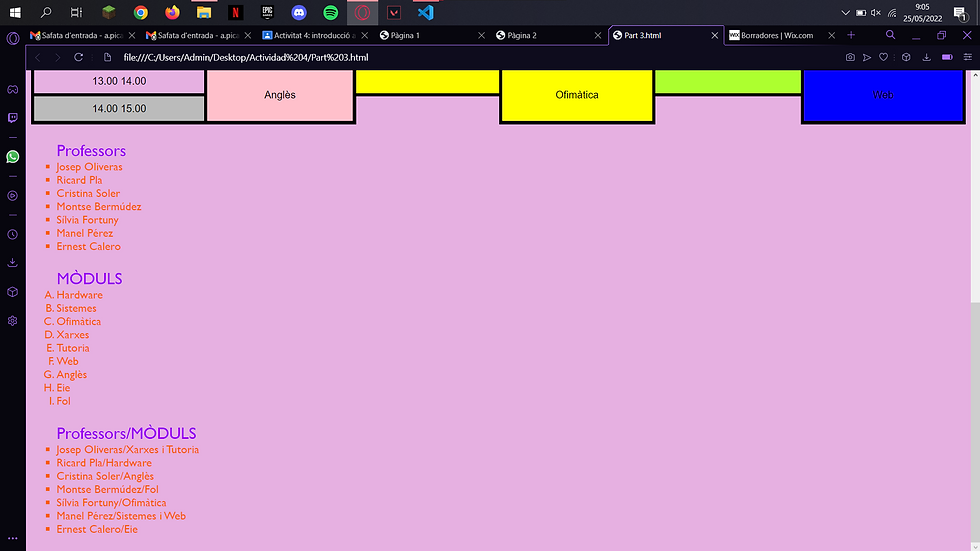Close the Borradores Wix.com tab

[831, 36]
